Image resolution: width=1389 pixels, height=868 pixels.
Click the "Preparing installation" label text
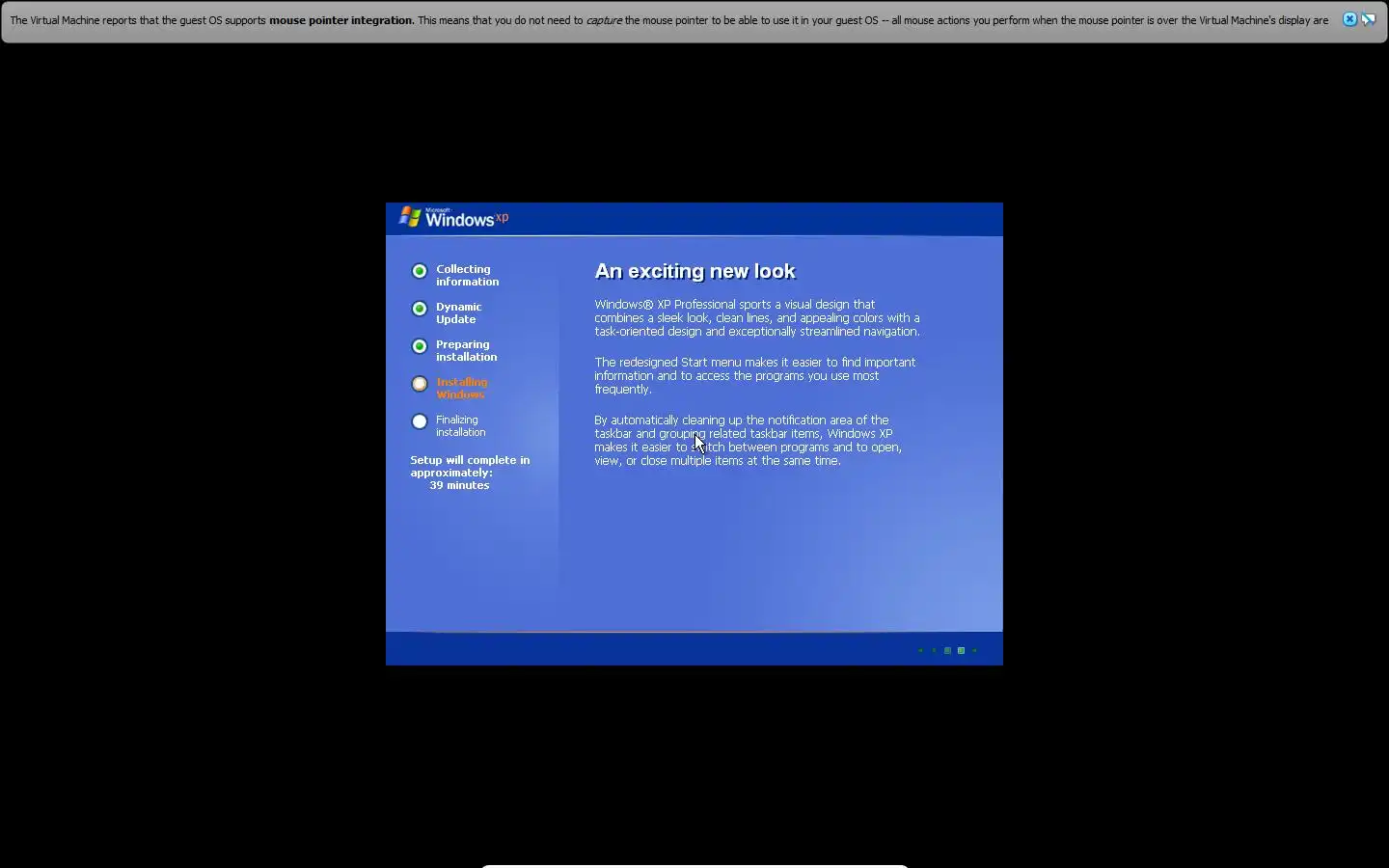pyautogui.click(x=467, y=351)
